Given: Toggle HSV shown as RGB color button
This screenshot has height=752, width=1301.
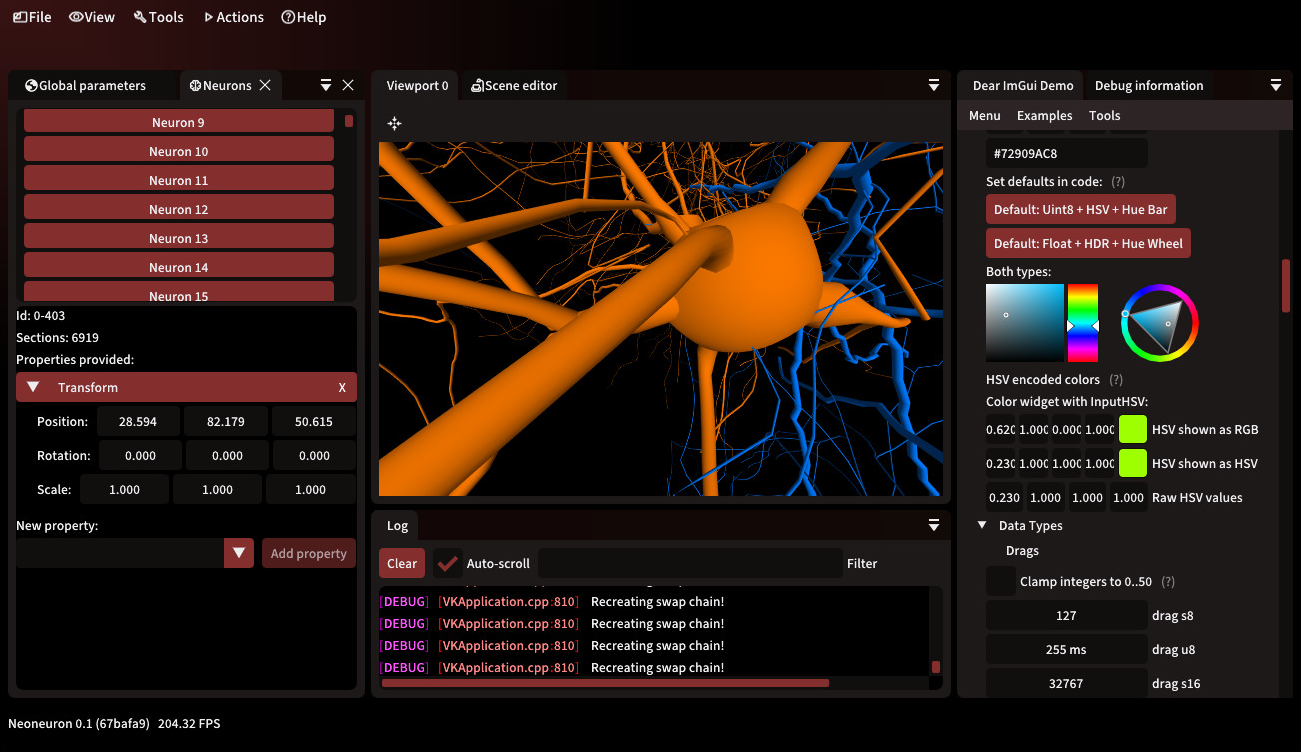Looking at the screenshot, I should pyautogui.click(x=1132, y=428).
